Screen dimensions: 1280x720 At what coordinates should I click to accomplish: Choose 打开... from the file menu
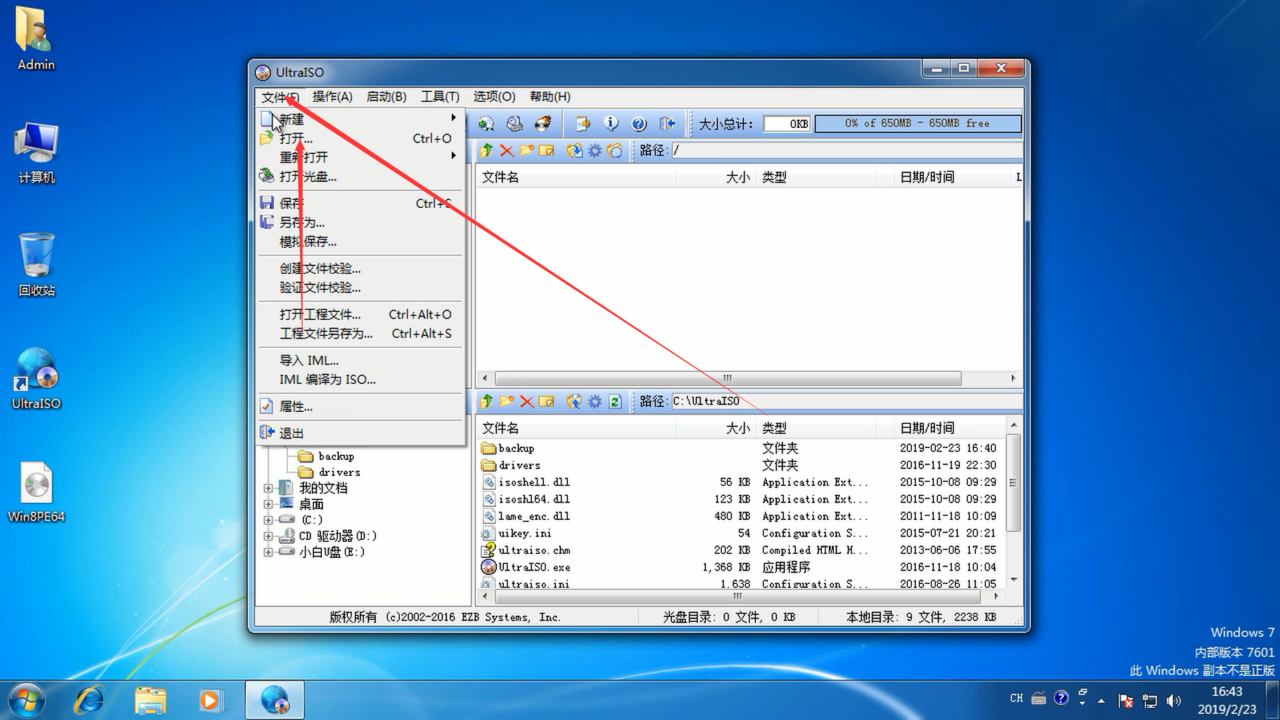pyautogui.click(x=360, y=138)
